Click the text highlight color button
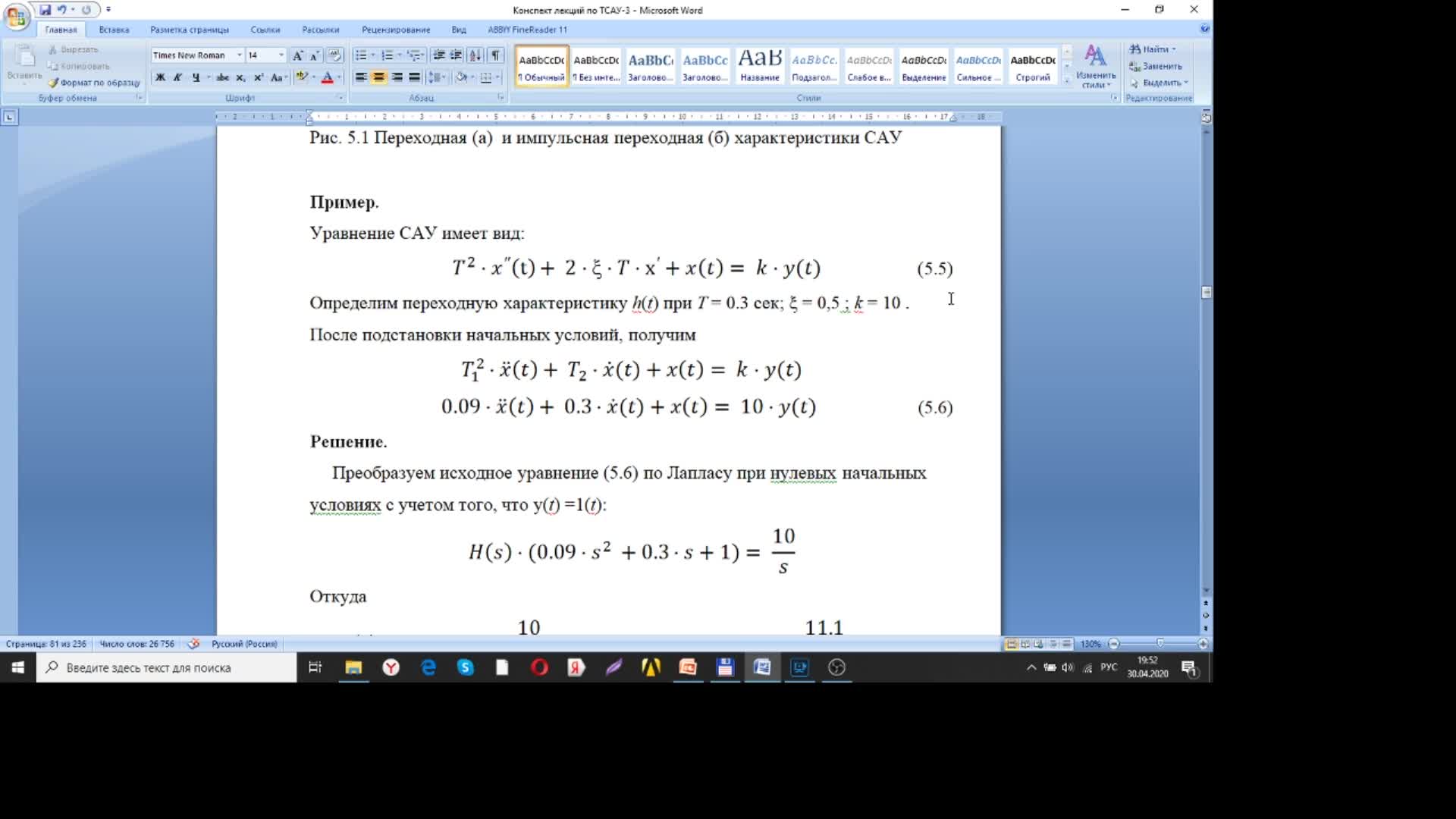This screenshot has width=1456, height=819. 302,77
